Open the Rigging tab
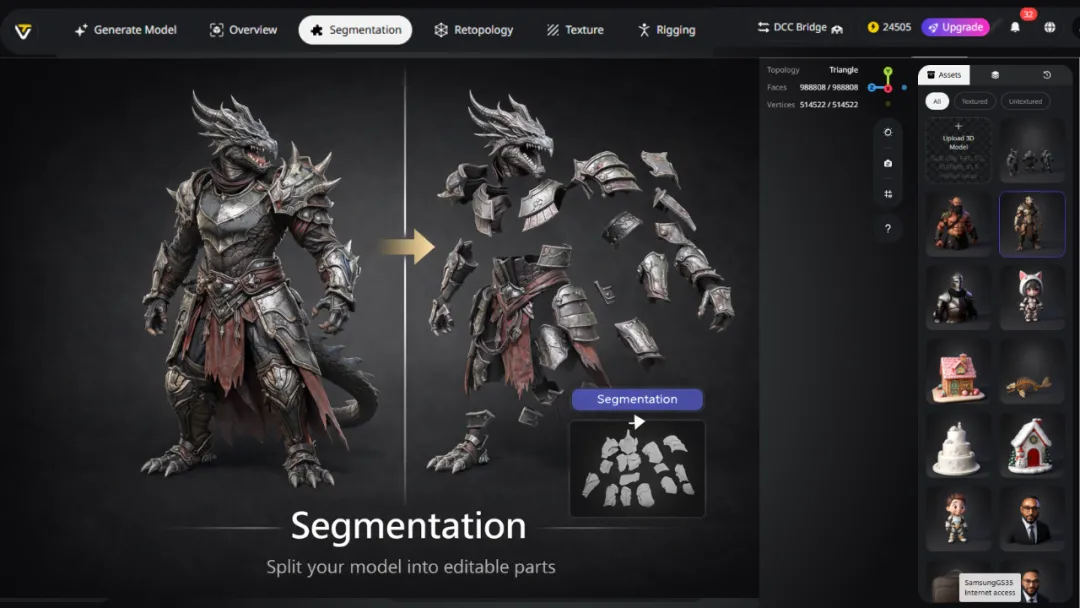 (x=667, y=30)
